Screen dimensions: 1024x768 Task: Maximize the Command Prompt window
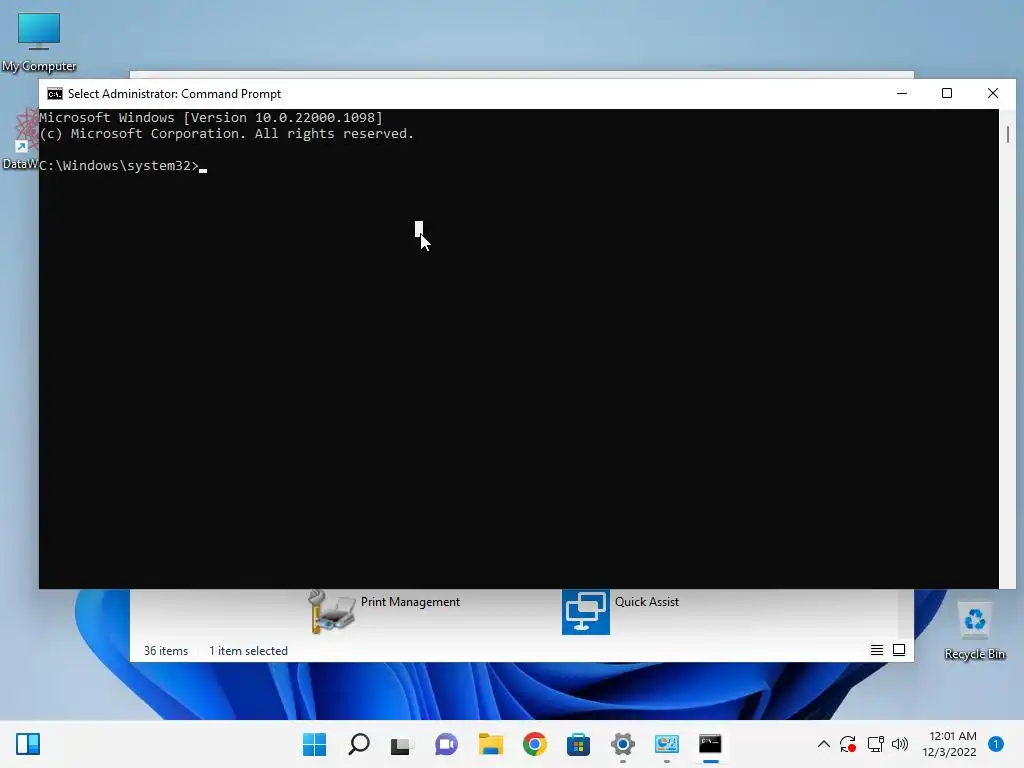pyautogui.click(x=947, y=93)
